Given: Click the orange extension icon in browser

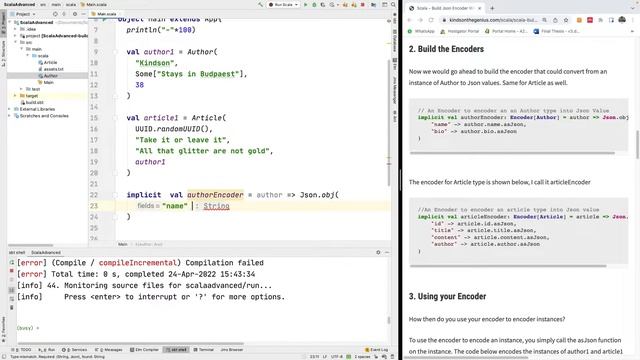Looking at the screenshot, I should pyautogui.click(x=579, y=20).
